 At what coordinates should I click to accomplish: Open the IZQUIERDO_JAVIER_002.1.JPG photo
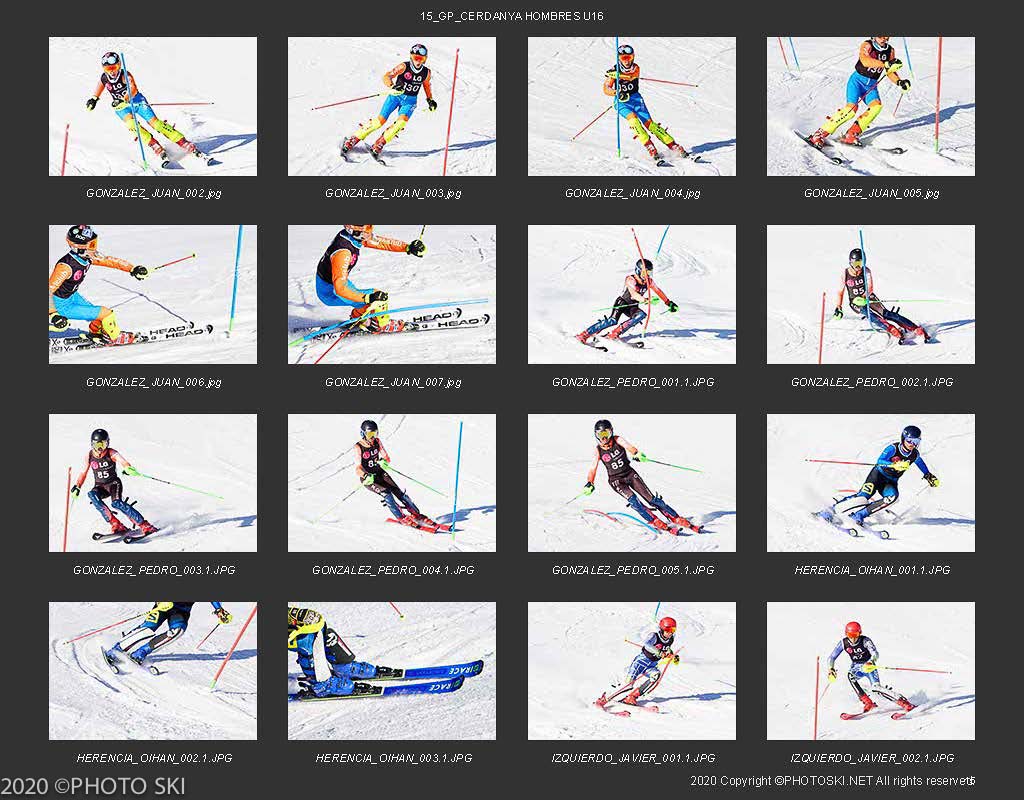pyautogui.click(x=871, y=671)
